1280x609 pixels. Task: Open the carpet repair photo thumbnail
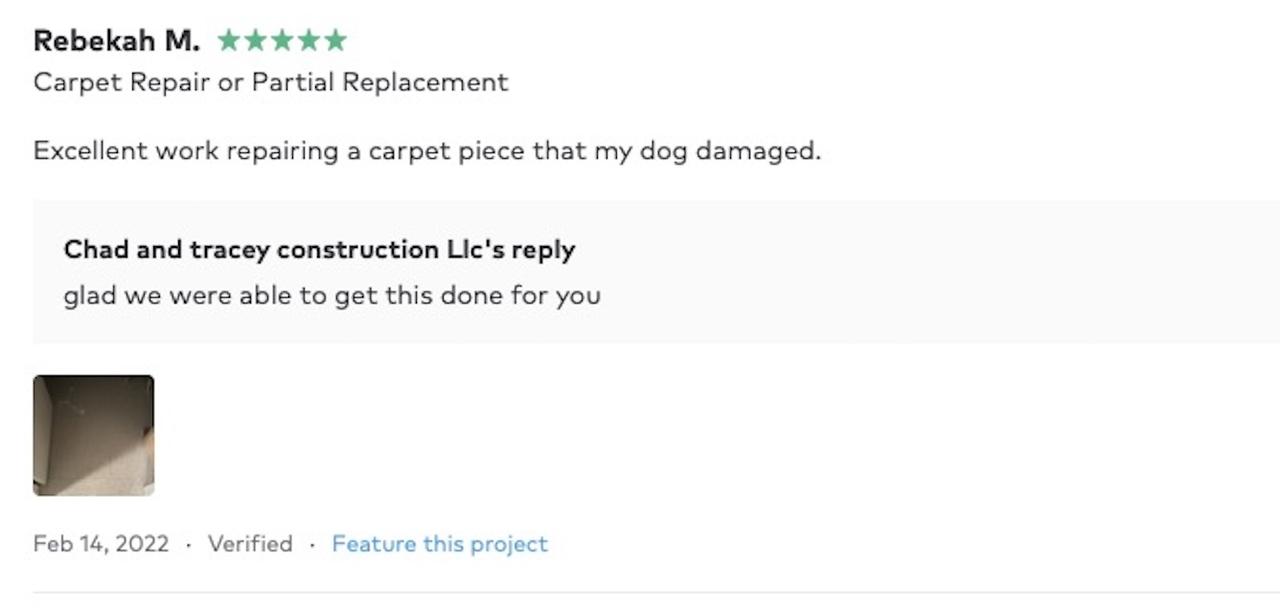(x=94, y=435)
